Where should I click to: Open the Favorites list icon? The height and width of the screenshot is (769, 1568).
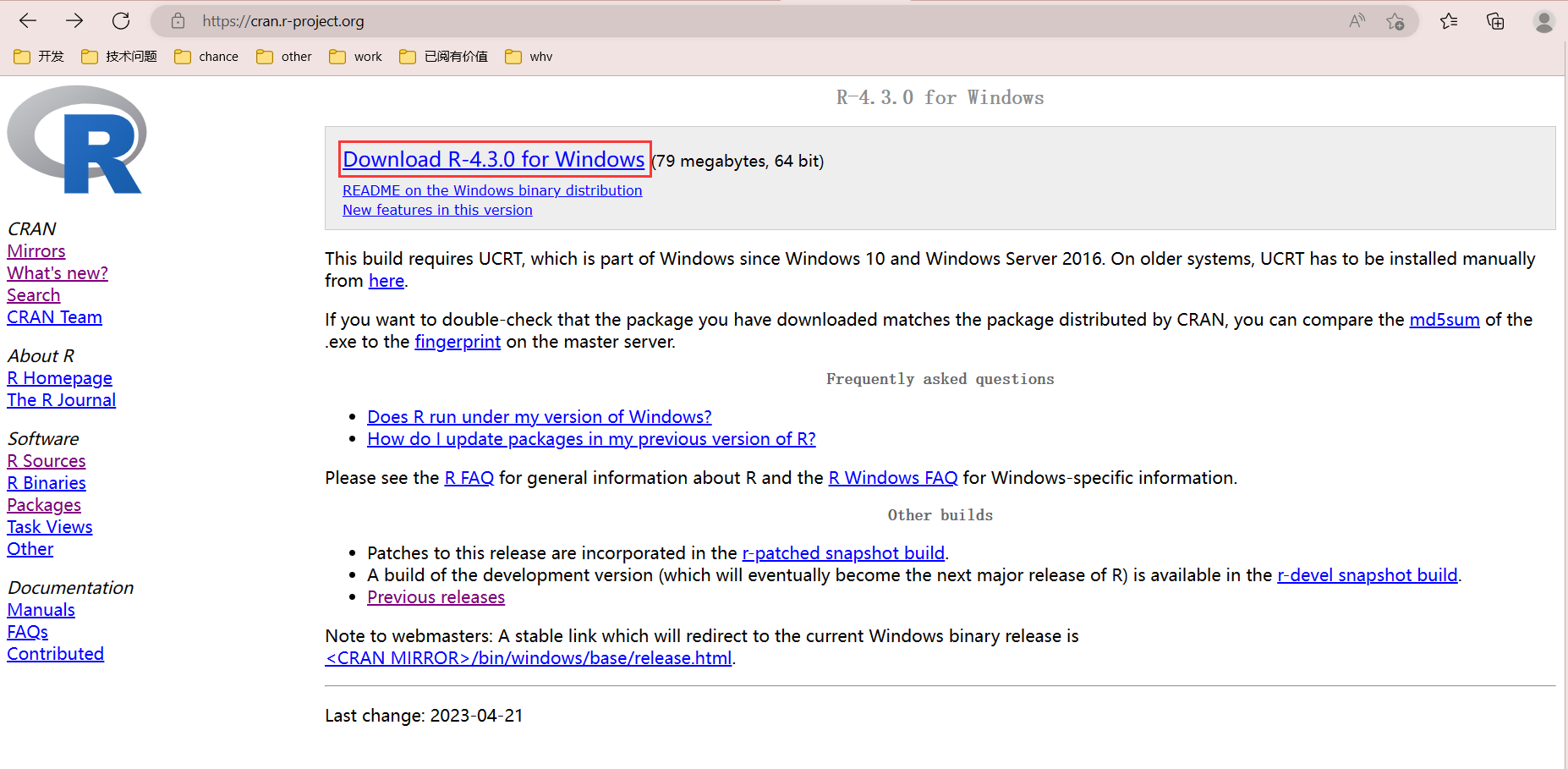1449,21
